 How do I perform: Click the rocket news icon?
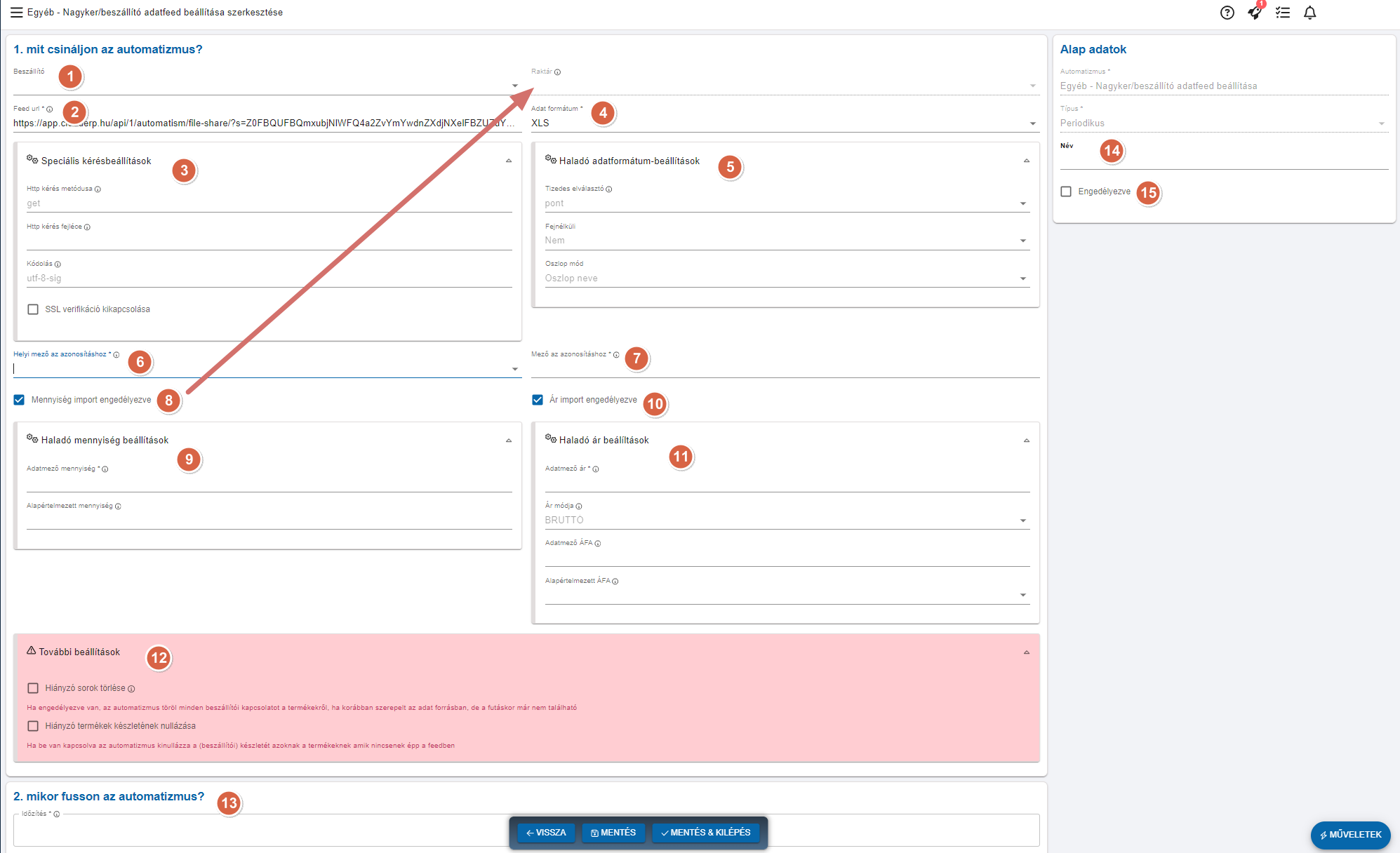coord(1255,13)
